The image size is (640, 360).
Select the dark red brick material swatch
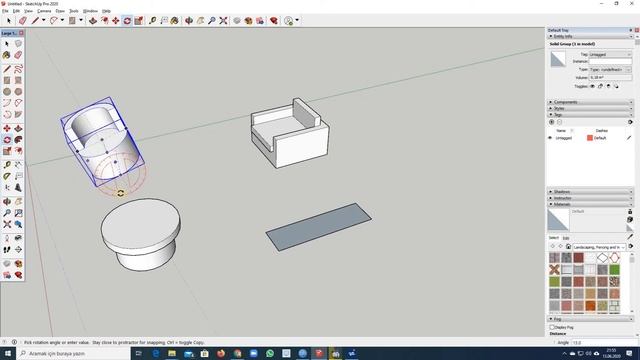point(578,258)
